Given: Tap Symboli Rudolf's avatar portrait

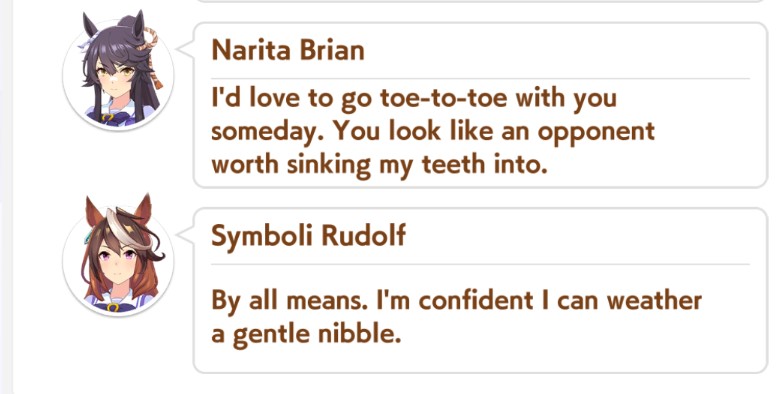Looking at the screenshot, I should 119,258.
